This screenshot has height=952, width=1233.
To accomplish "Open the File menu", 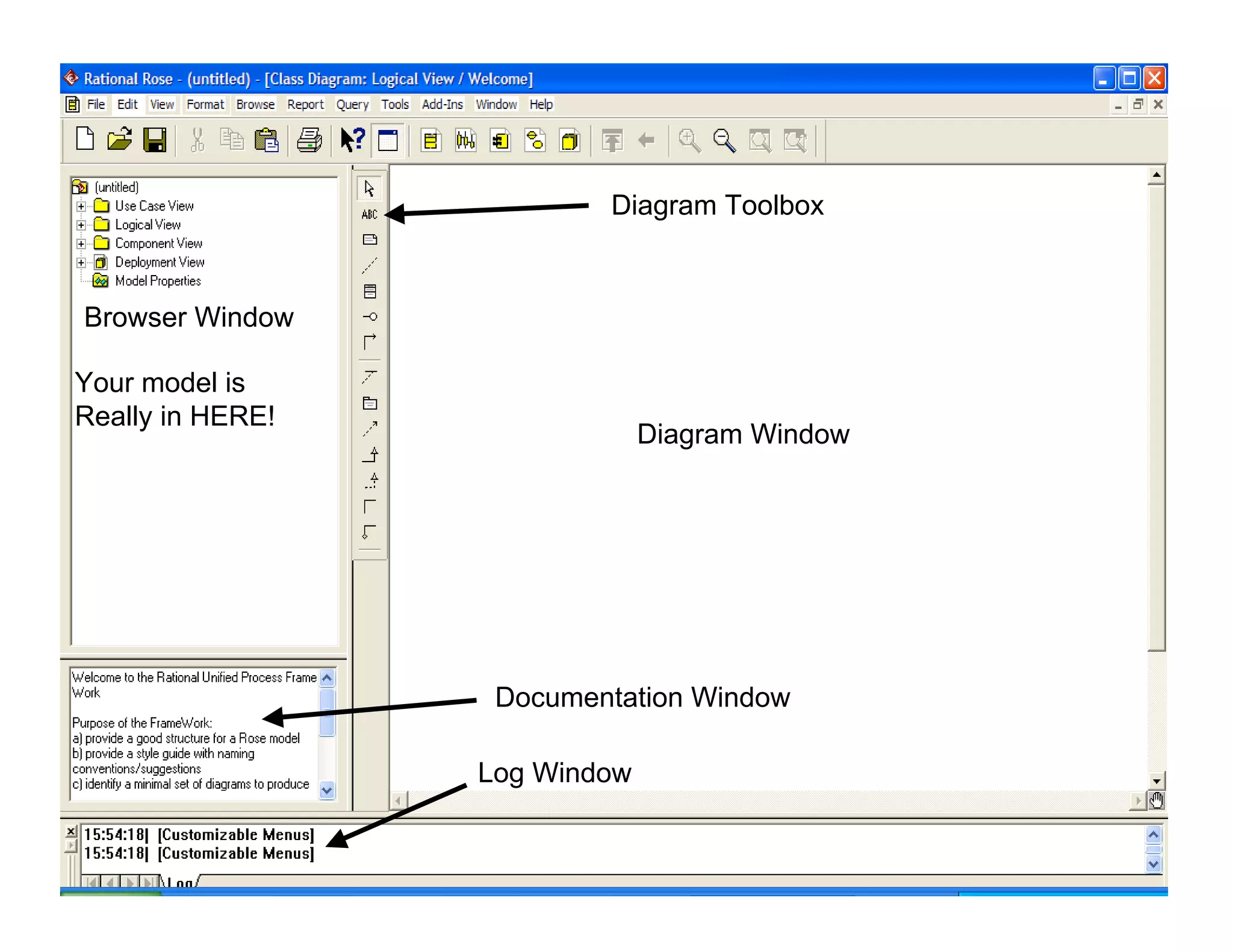I will (x=96, y=105).
